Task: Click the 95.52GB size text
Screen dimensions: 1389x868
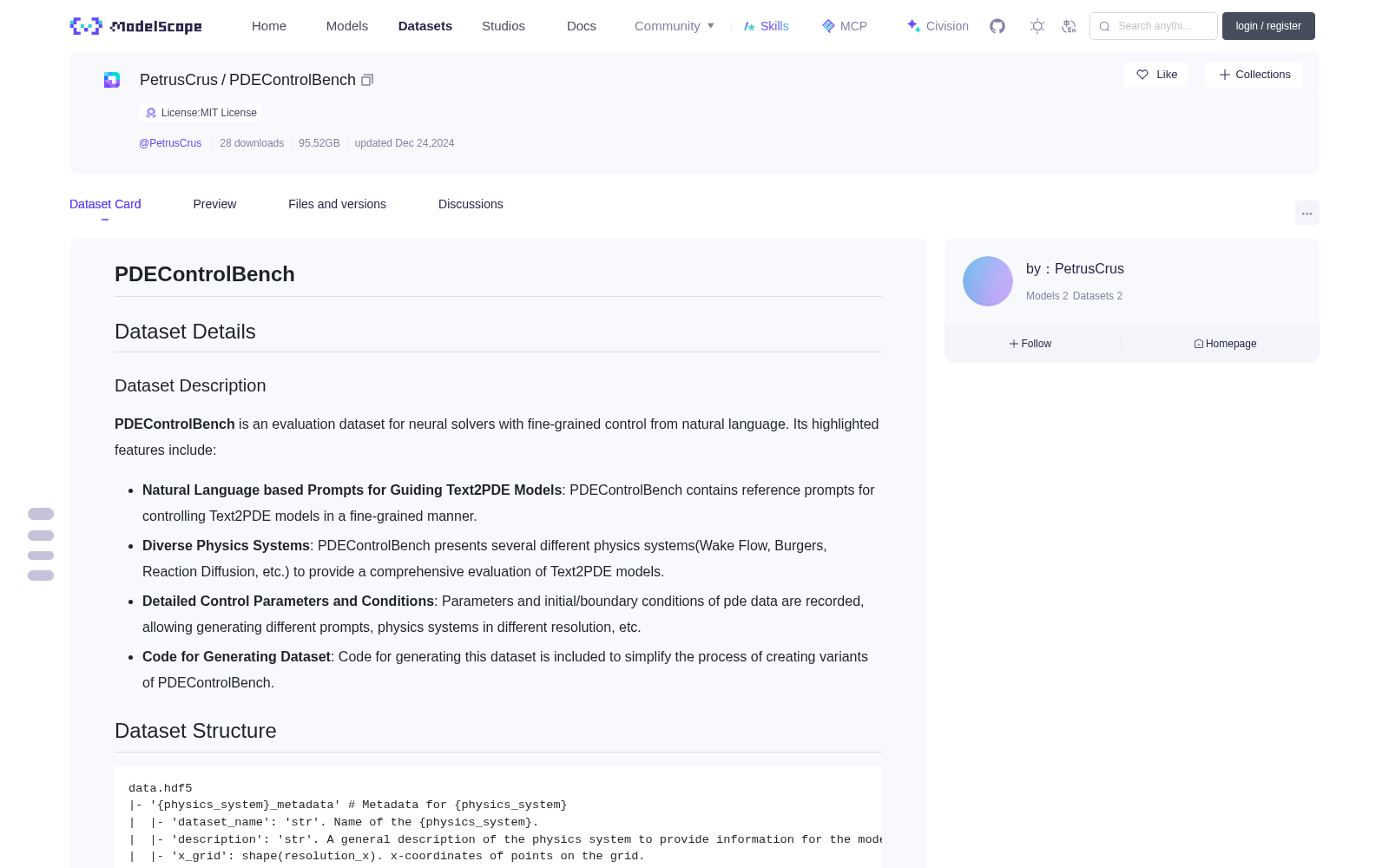Action: pyautogui.click(x=319, y=143)
